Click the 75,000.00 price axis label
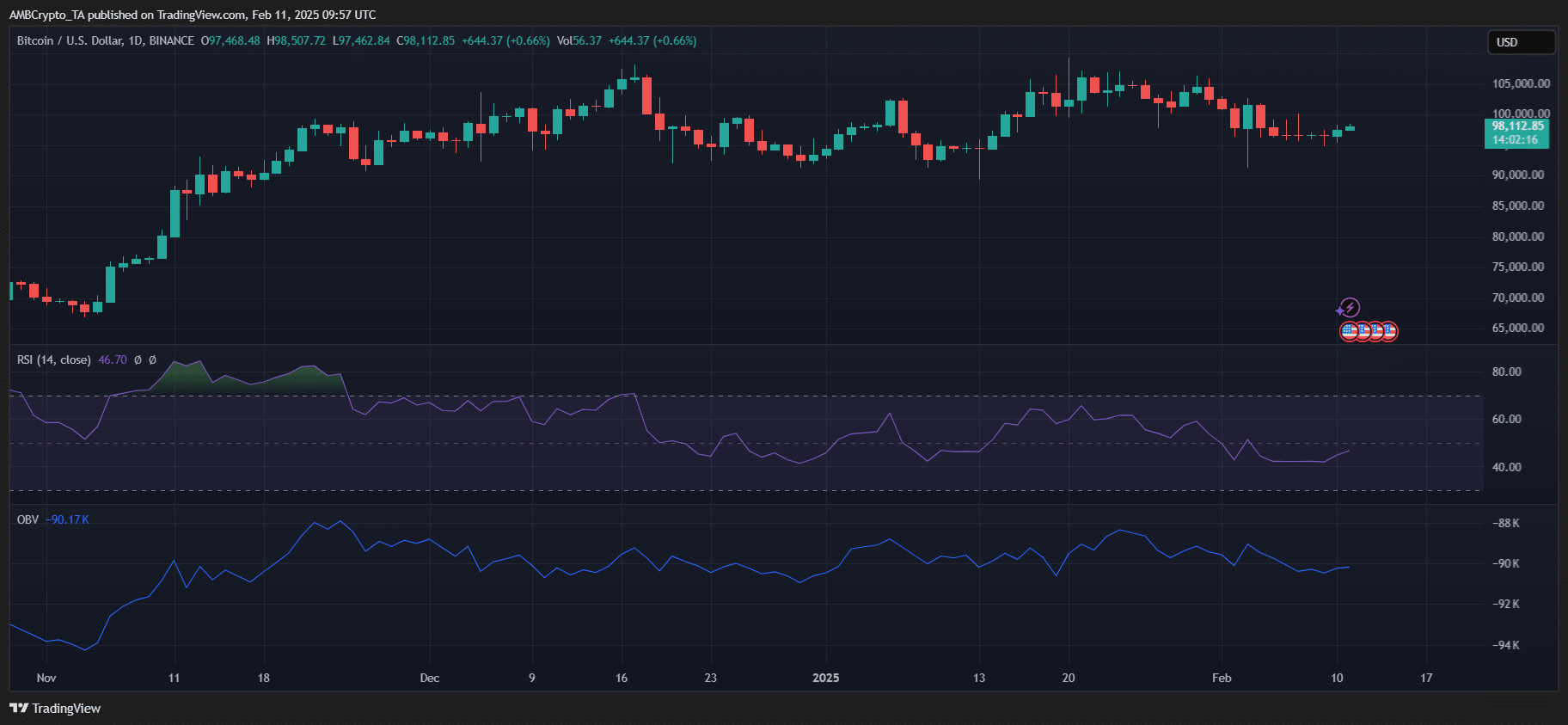The image size is (1568, 725). click(1518, 267)
